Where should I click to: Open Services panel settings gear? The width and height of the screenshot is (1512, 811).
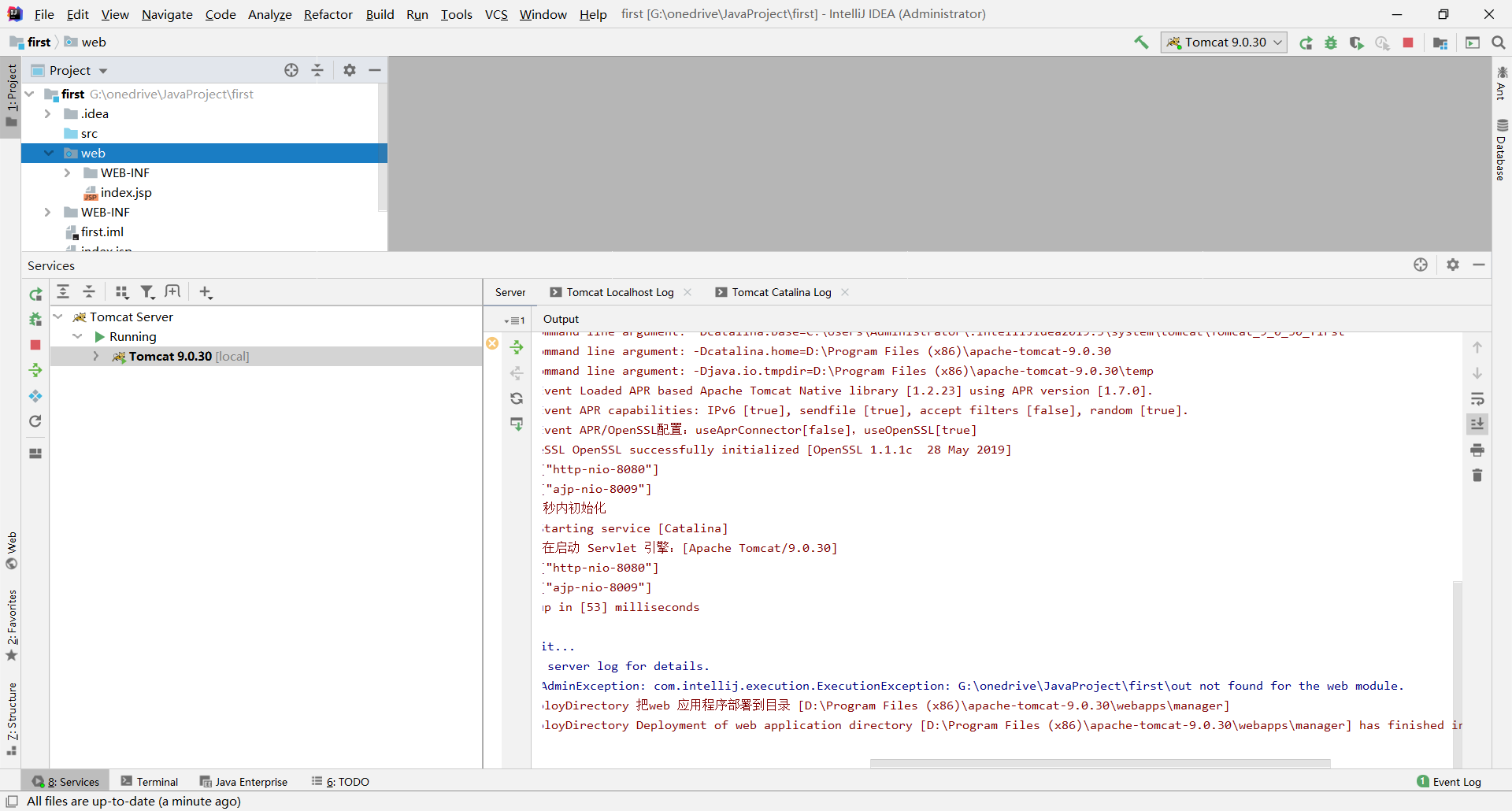1453,265
